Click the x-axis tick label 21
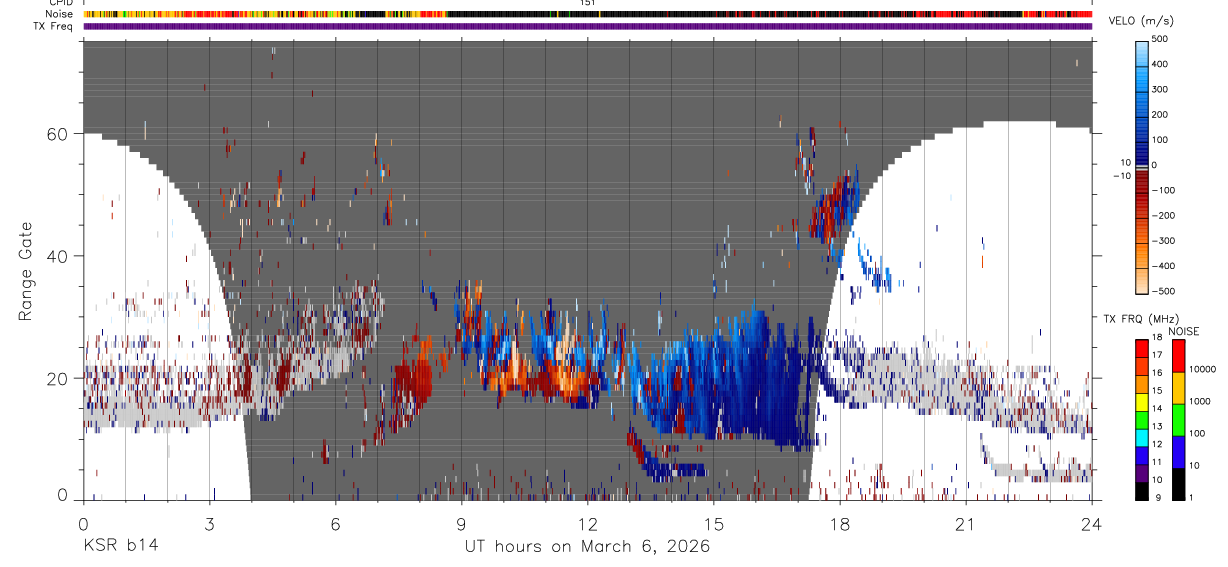Viewport: 1228px width, 567px height. click(966, 524)
